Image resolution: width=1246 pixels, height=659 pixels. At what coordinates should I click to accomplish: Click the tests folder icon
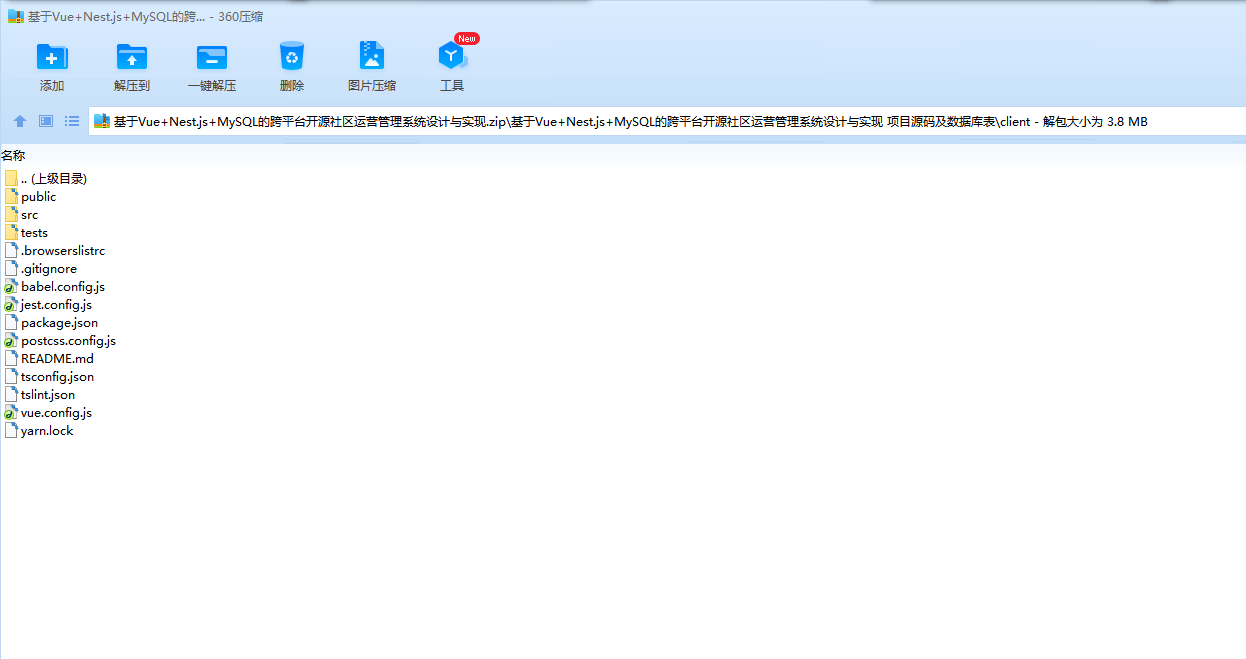click(x=11, y=233)
